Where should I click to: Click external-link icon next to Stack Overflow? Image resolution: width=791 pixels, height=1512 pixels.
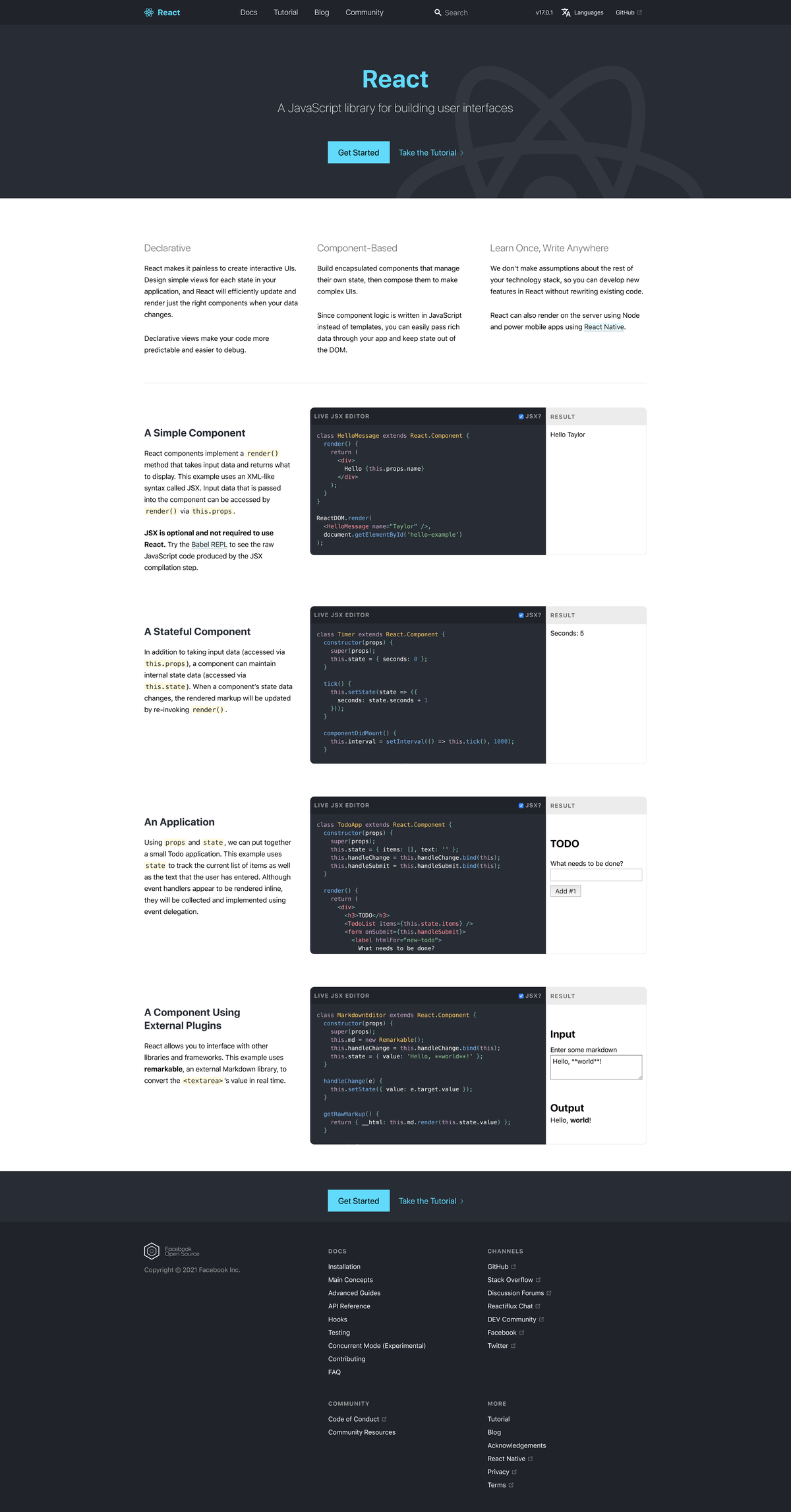pos(539,1279)
